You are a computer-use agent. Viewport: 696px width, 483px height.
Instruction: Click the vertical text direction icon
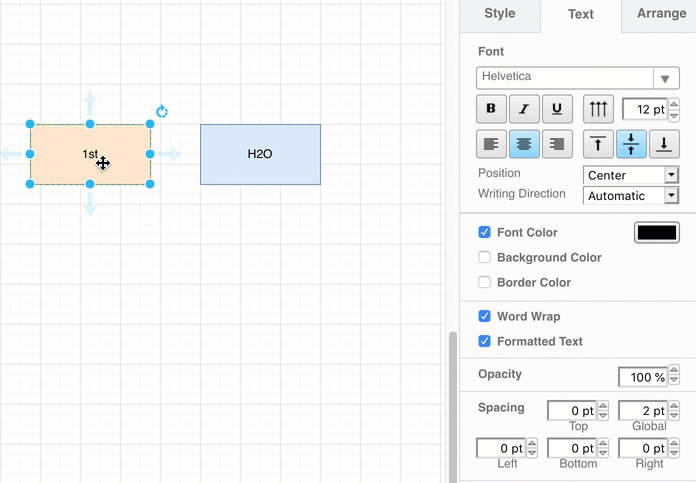click(x=598, y=109)
